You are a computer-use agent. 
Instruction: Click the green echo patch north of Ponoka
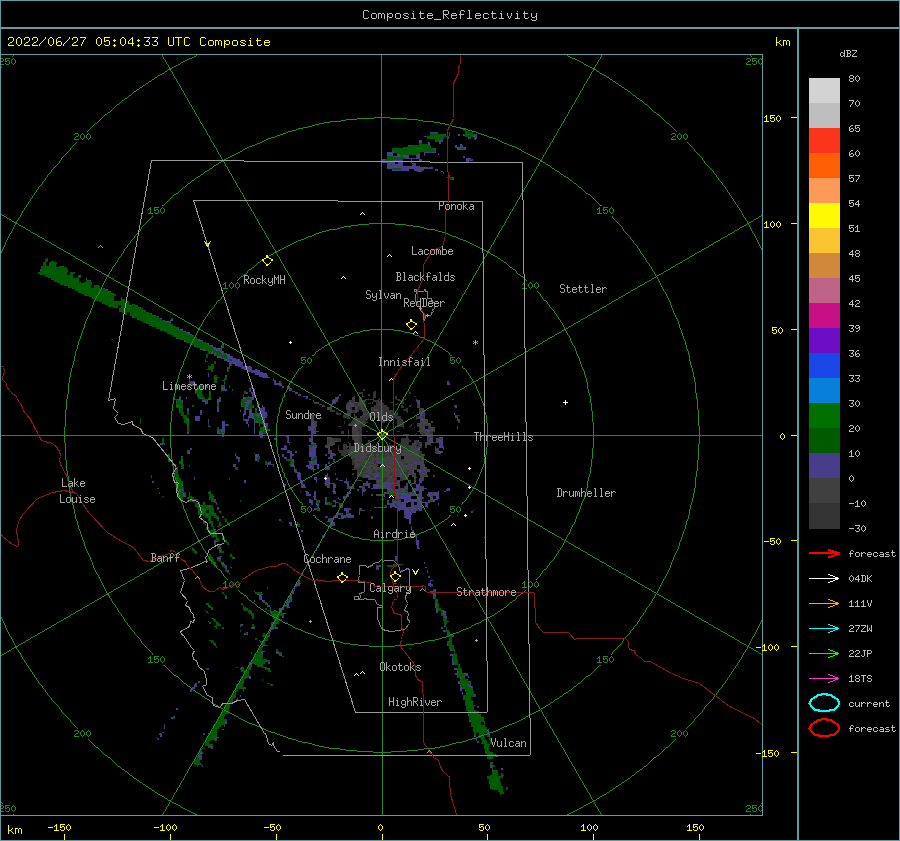(414, 150)
